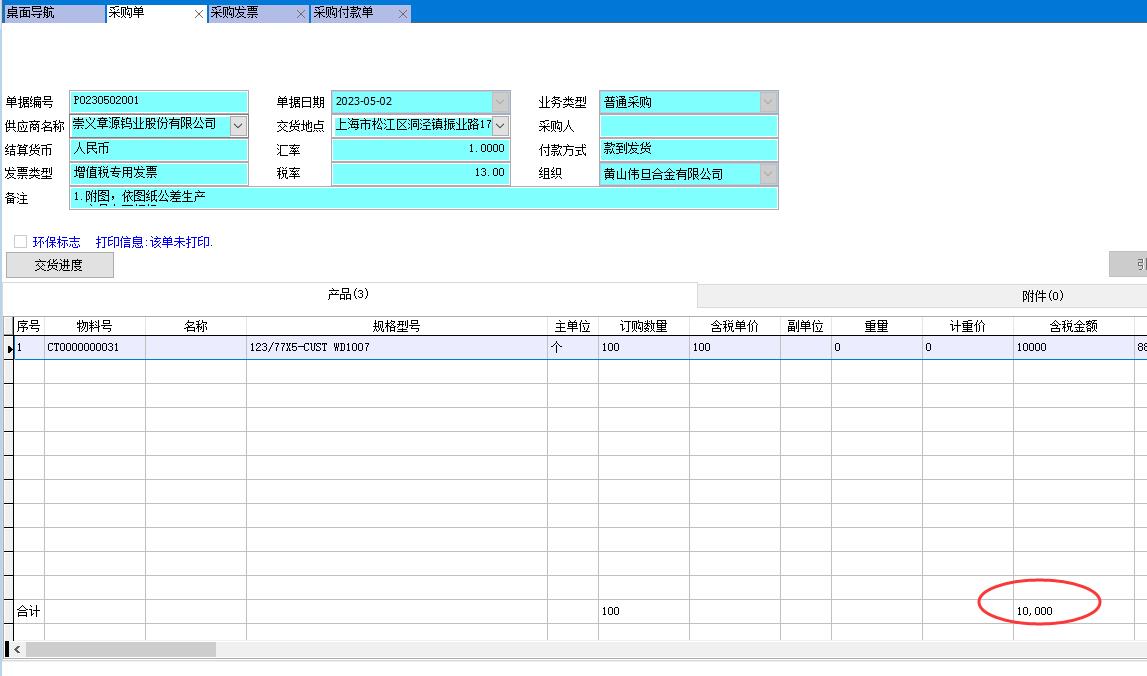This screenshot has width=1147, height=676.
Task: Click the 税率 field showing 13.00
Action: click(x=420, y=174)
